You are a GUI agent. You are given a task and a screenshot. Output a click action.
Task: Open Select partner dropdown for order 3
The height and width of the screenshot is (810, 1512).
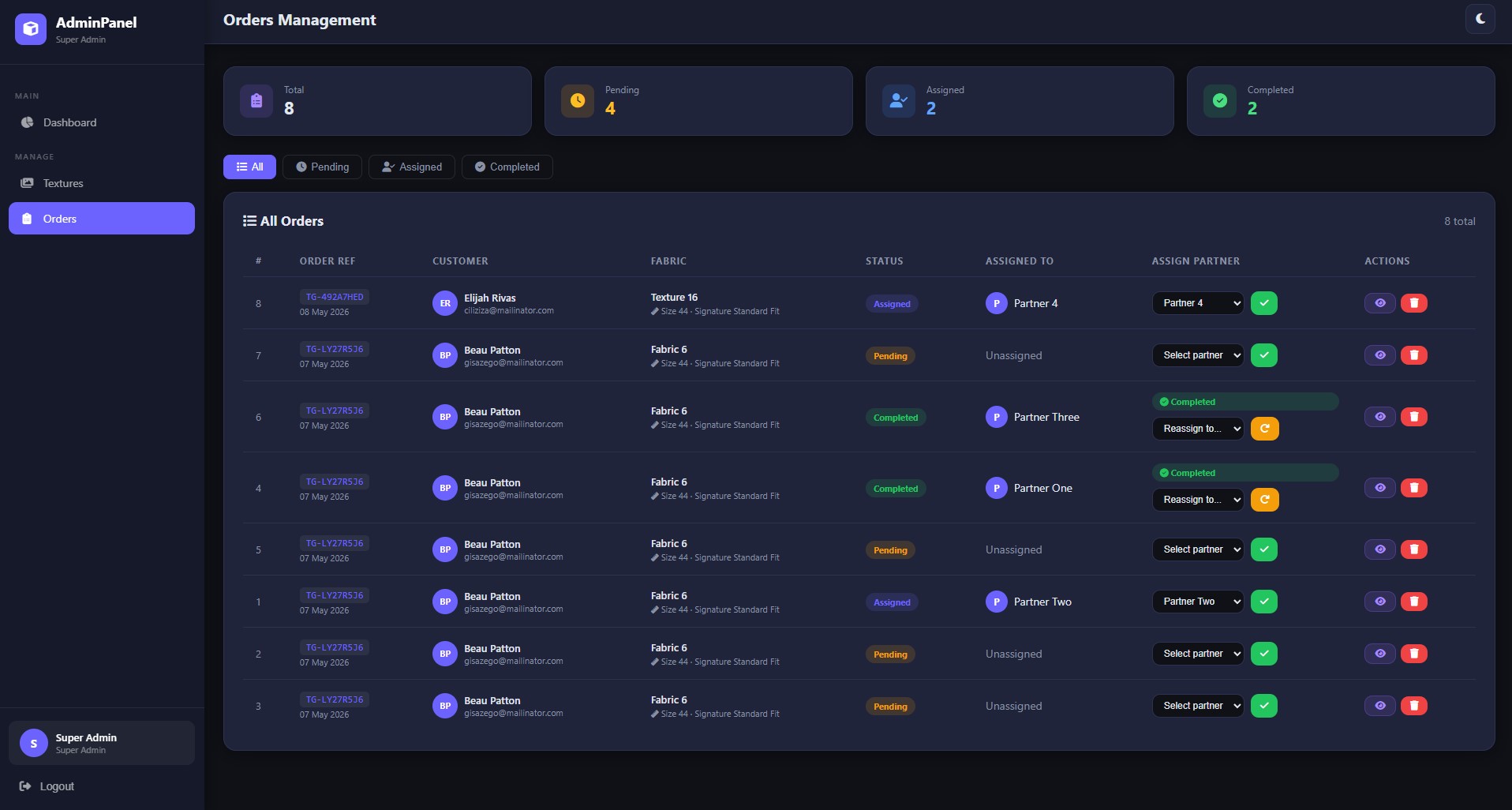(1198, 706)
